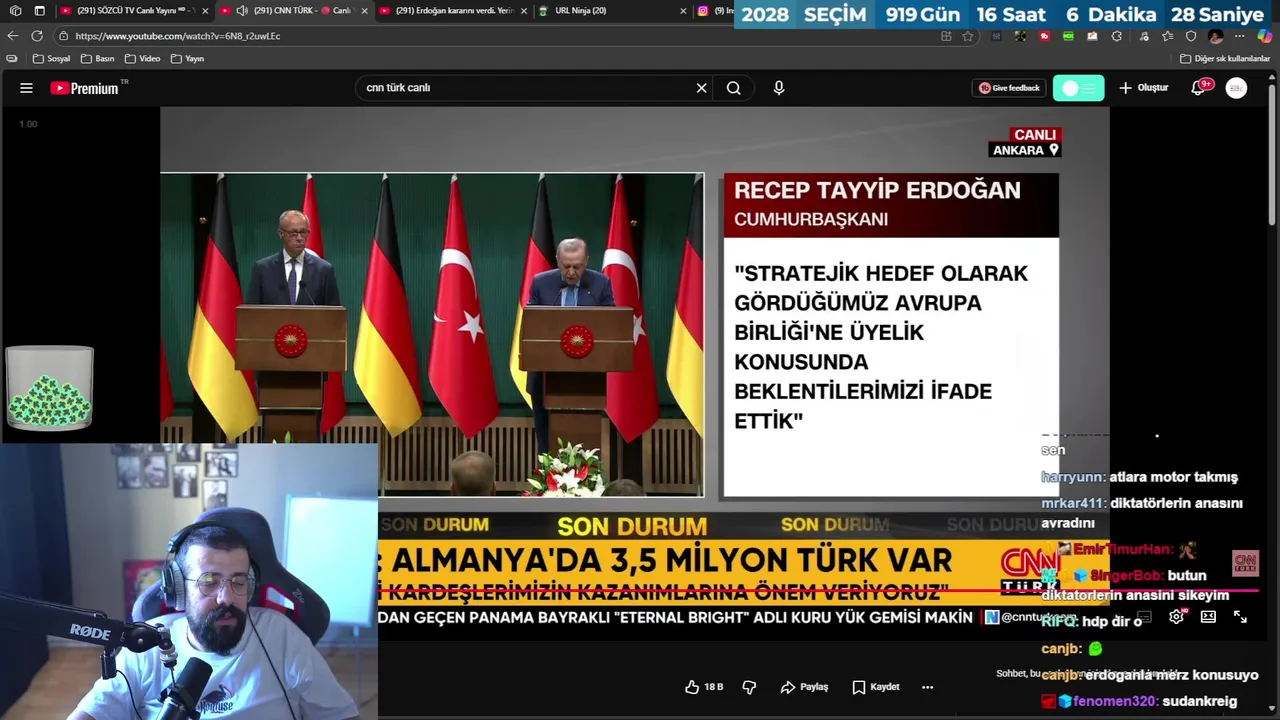Toggle subtitles button in the player

click(x=1144, y=617)
